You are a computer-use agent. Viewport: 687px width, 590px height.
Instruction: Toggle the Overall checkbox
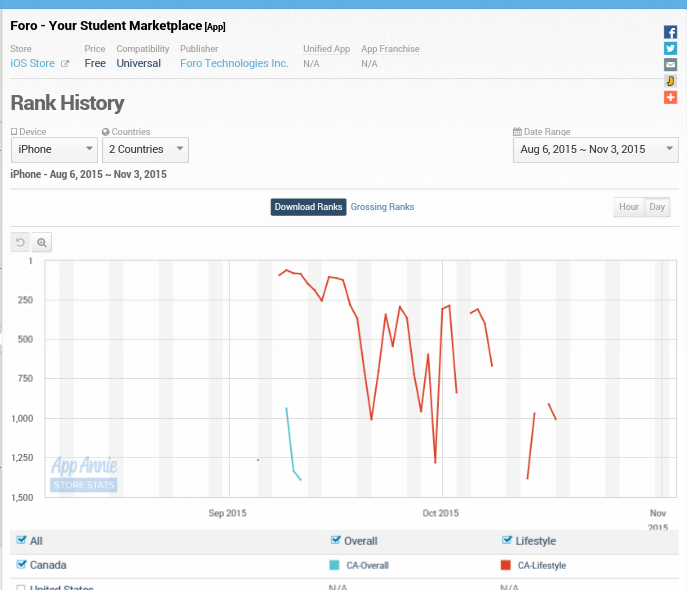pos(336,540)
